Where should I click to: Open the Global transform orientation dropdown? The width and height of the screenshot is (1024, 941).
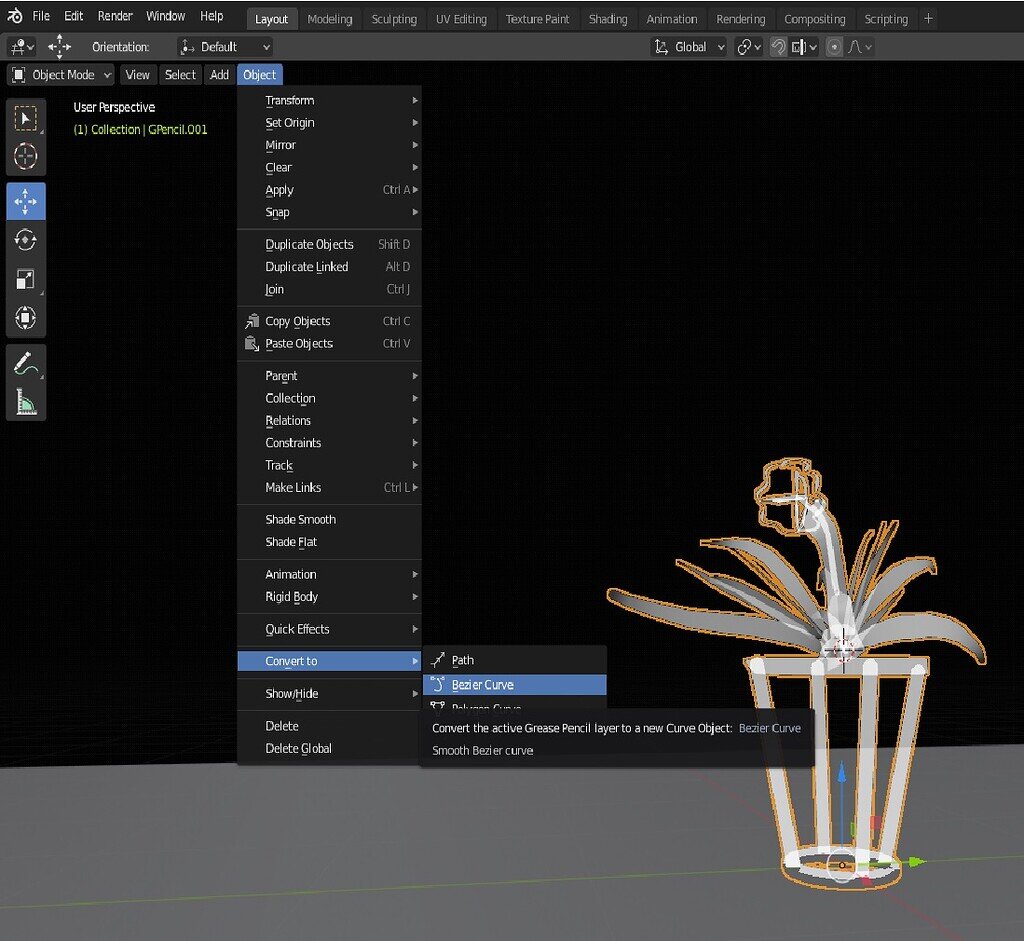pos(689,47)
